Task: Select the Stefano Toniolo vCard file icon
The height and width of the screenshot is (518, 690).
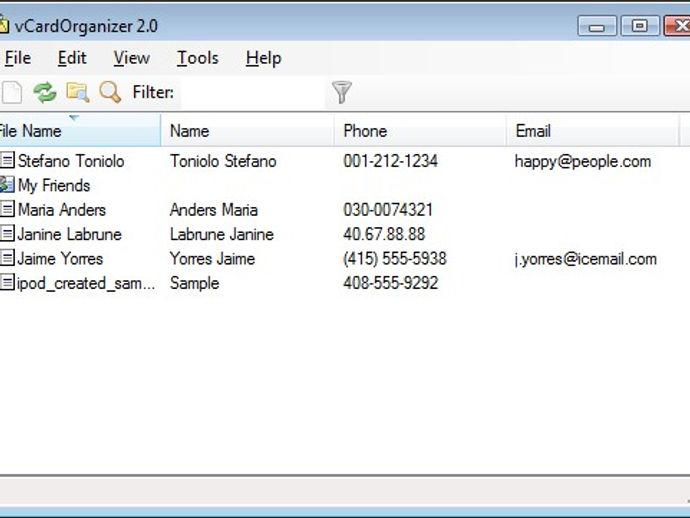Action: [7, 160]
